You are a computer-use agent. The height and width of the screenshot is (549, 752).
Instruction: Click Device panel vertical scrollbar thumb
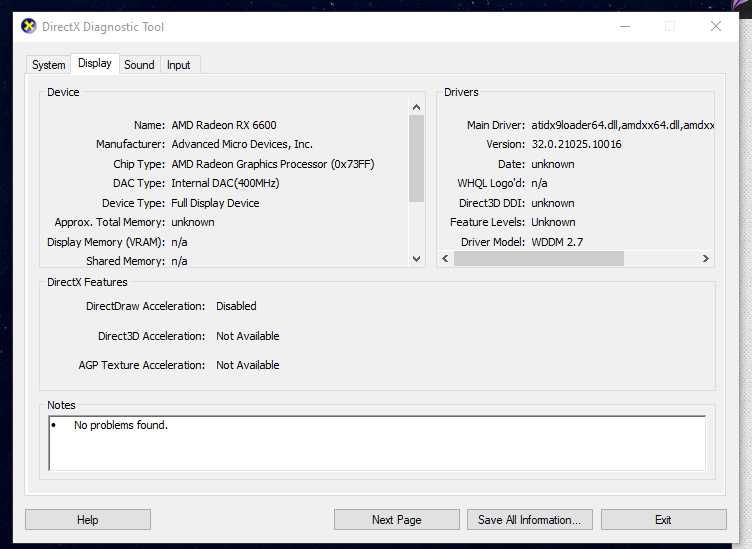click(x=416, y=158)
